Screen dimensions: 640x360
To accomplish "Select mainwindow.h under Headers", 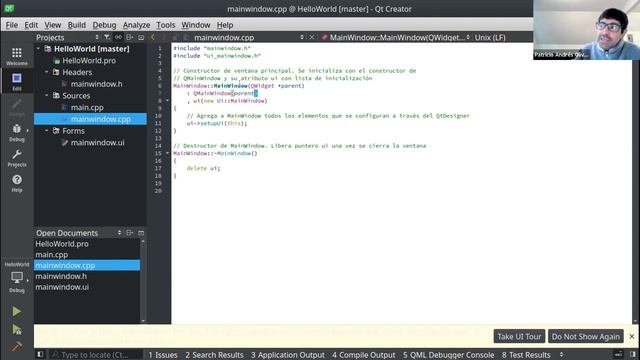I will (x=96, y=84).
